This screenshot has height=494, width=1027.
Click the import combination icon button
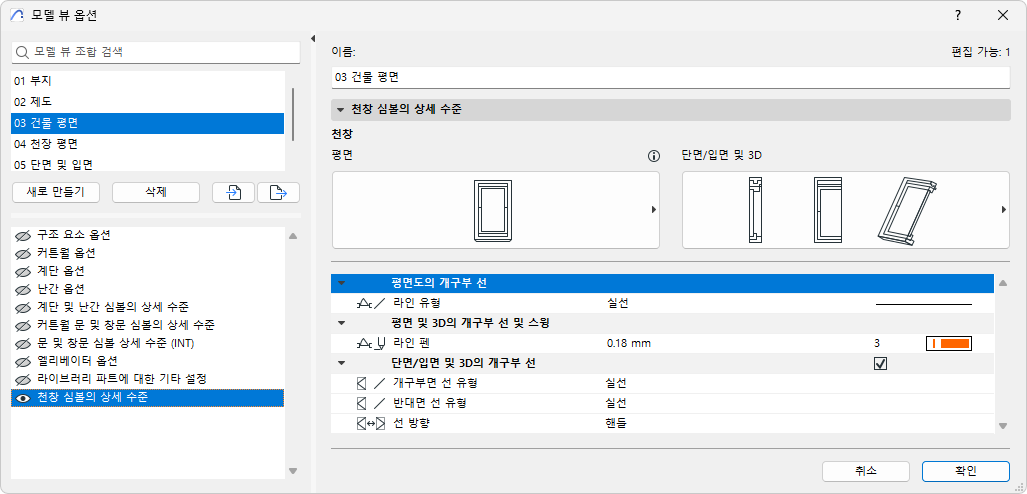[x=234, y=192]
